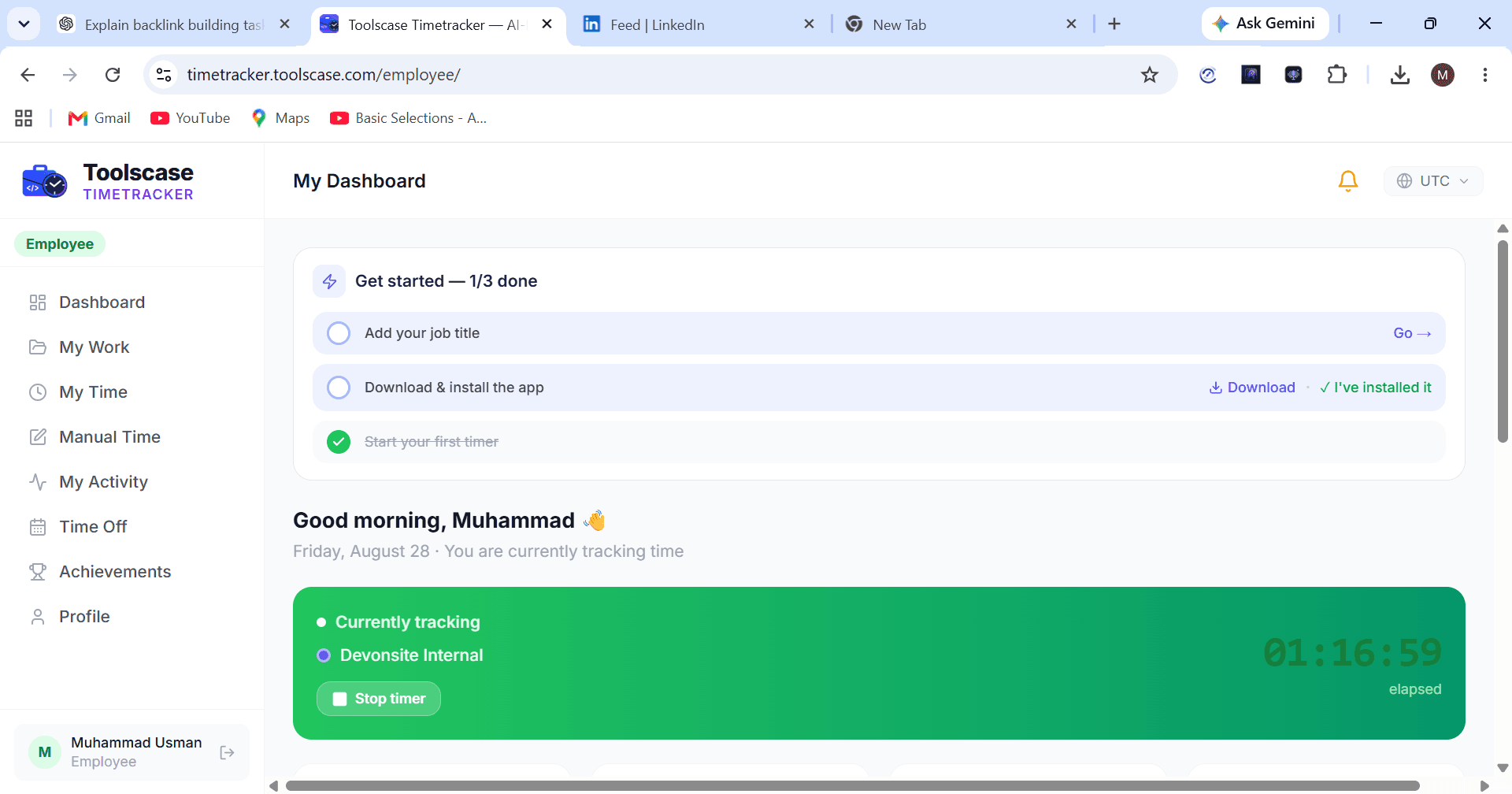The width and height of the screenshot is (1512, 794).
Task: Open Dashboard in the sidebar
Action: tap(102, 302)
